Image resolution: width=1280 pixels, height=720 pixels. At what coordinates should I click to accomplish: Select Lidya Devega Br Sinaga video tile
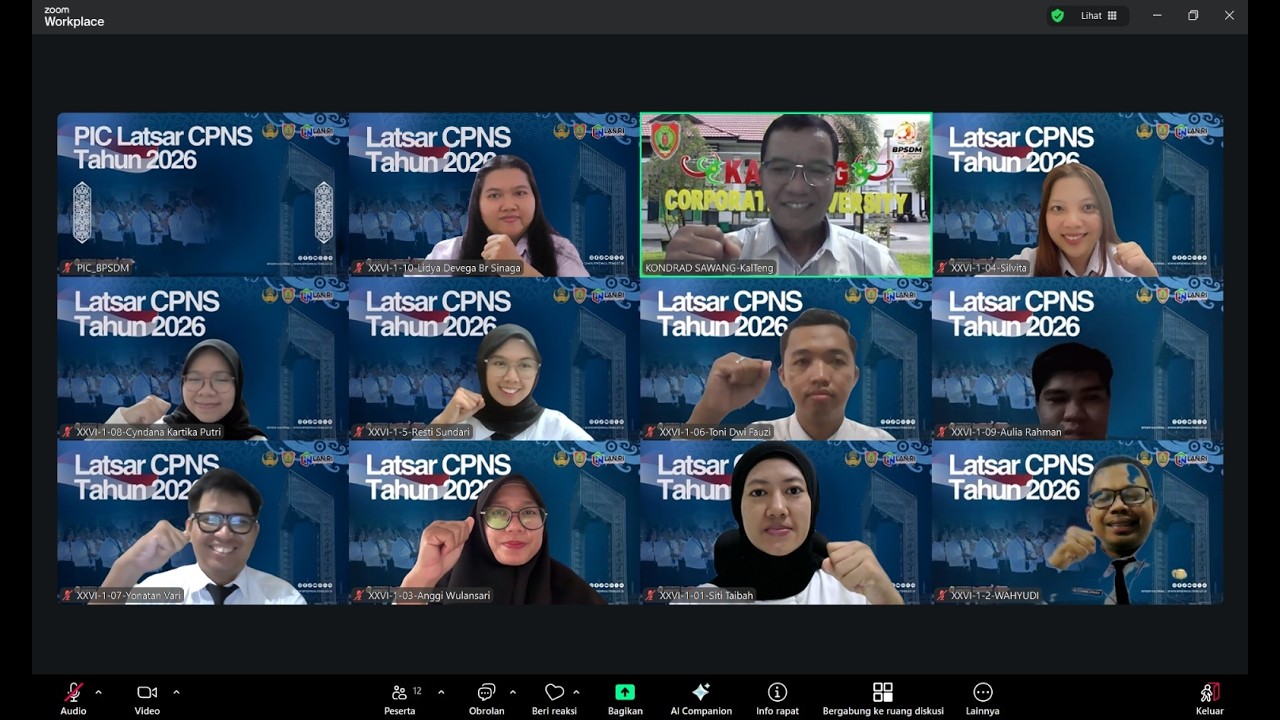[493, 194]
